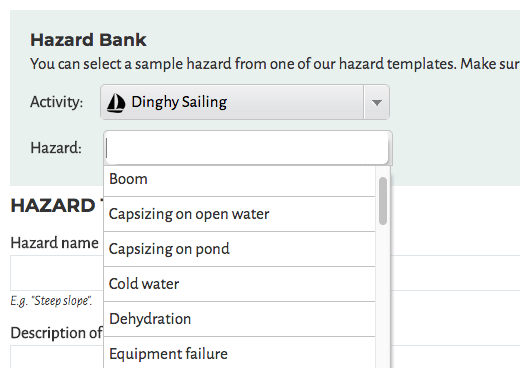Click the Hazard name field label

(55, 243)
